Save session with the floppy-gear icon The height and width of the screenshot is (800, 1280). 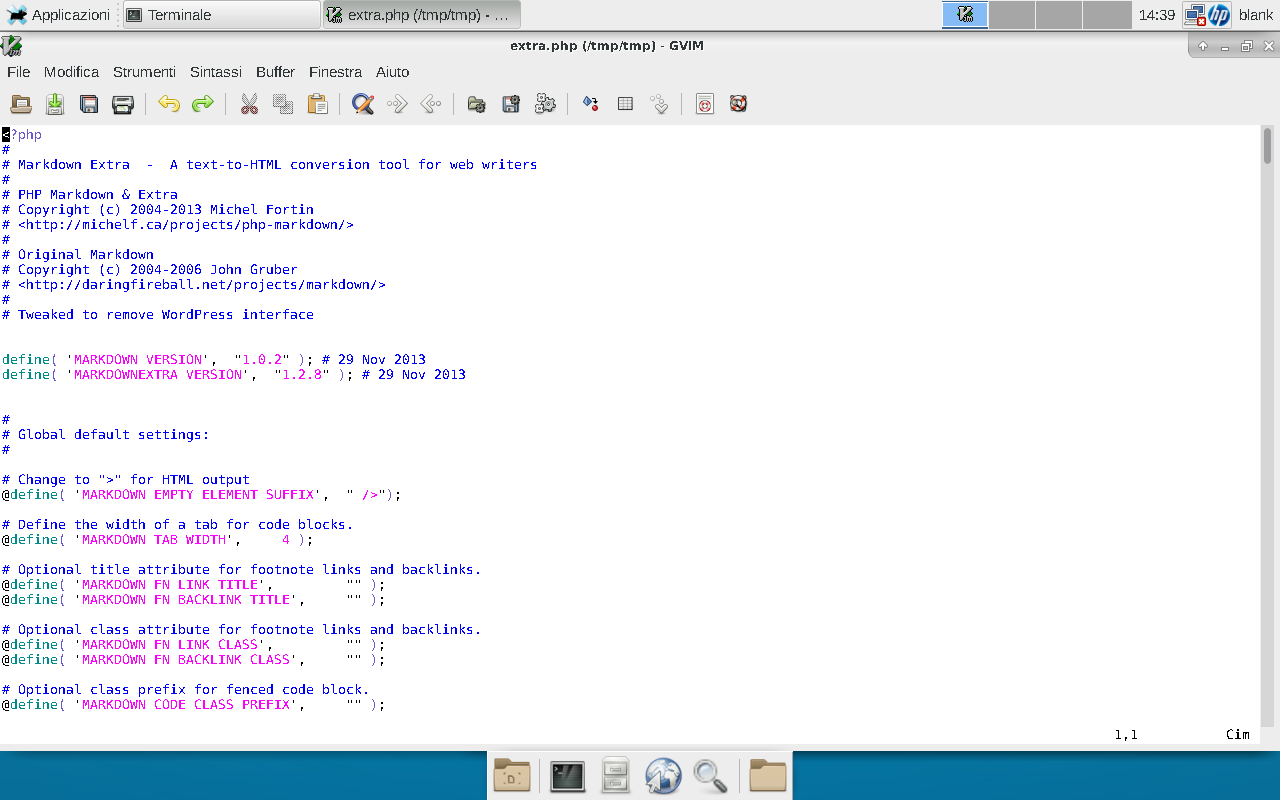(511, 104)
